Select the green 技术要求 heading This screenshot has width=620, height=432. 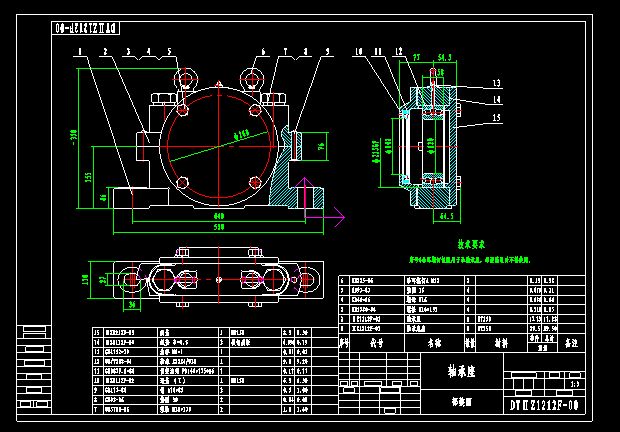coord(471,245)
